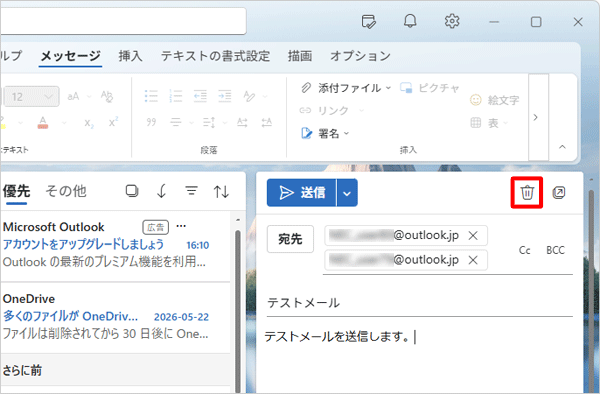The height and width of the screenshot is (394, 600).
Task: Open the message filter icon
Action: point(191,190)
